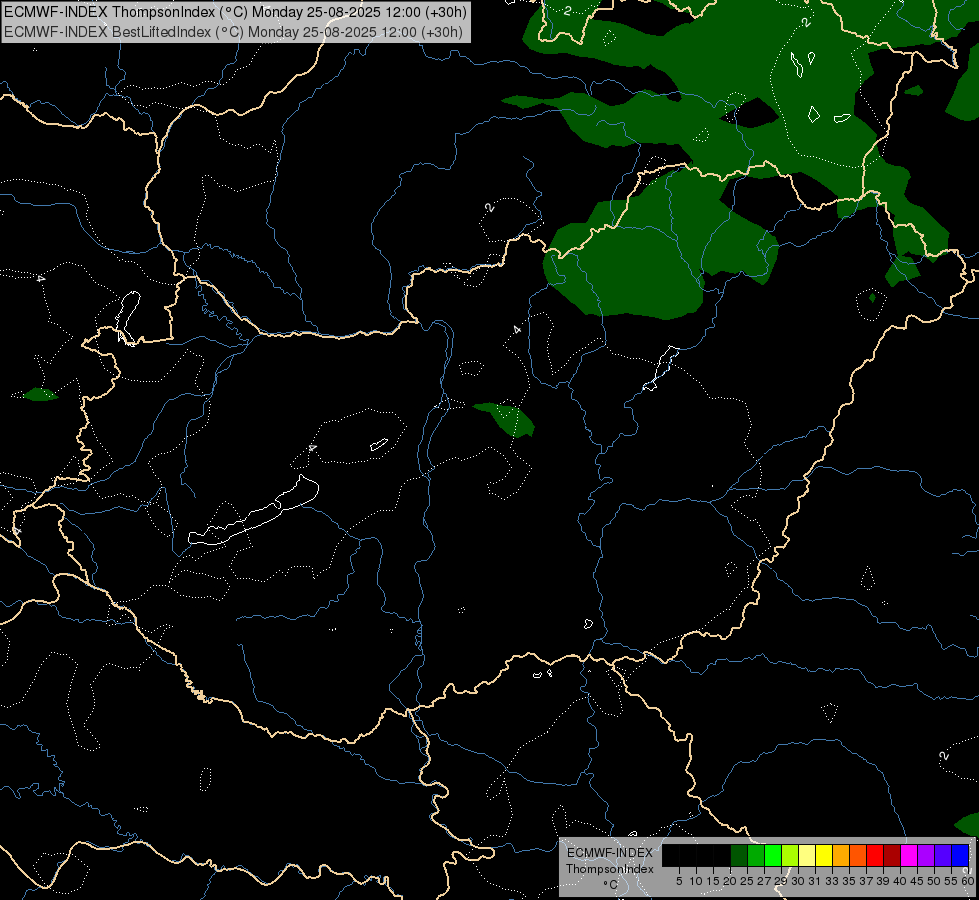Click the legend label 'ThompsonIndex'
The width and height of the screenshot is (979, 900).
610,869
